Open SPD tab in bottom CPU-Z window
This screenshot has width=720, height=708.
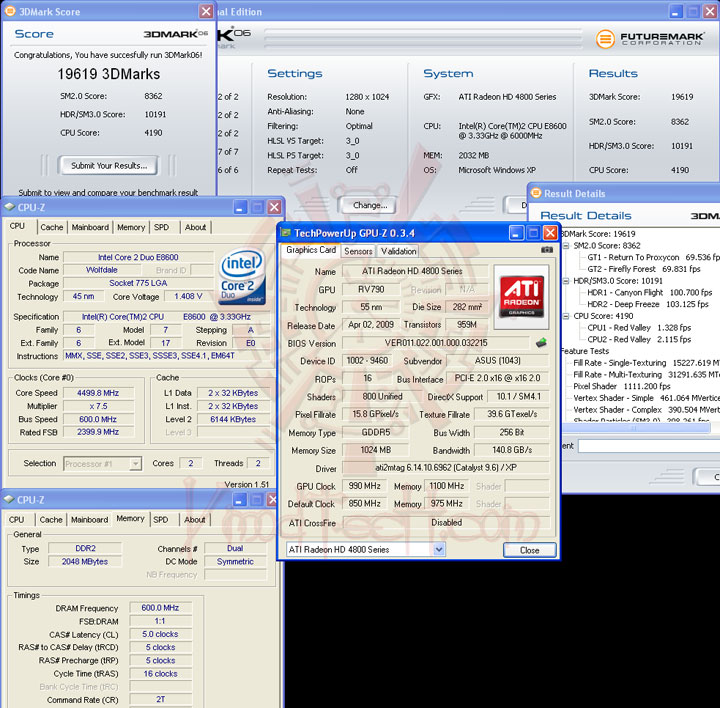pos(160,520)
